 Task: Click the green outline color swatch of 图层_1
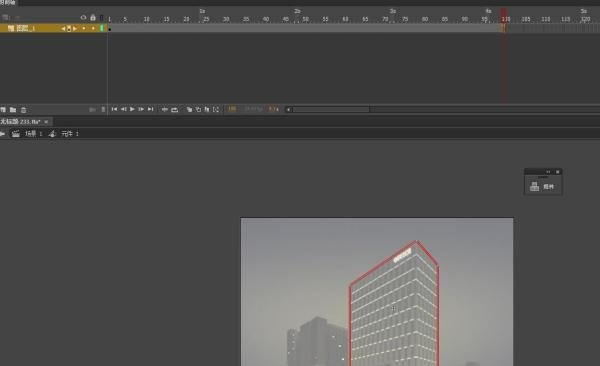click(102, 28)
